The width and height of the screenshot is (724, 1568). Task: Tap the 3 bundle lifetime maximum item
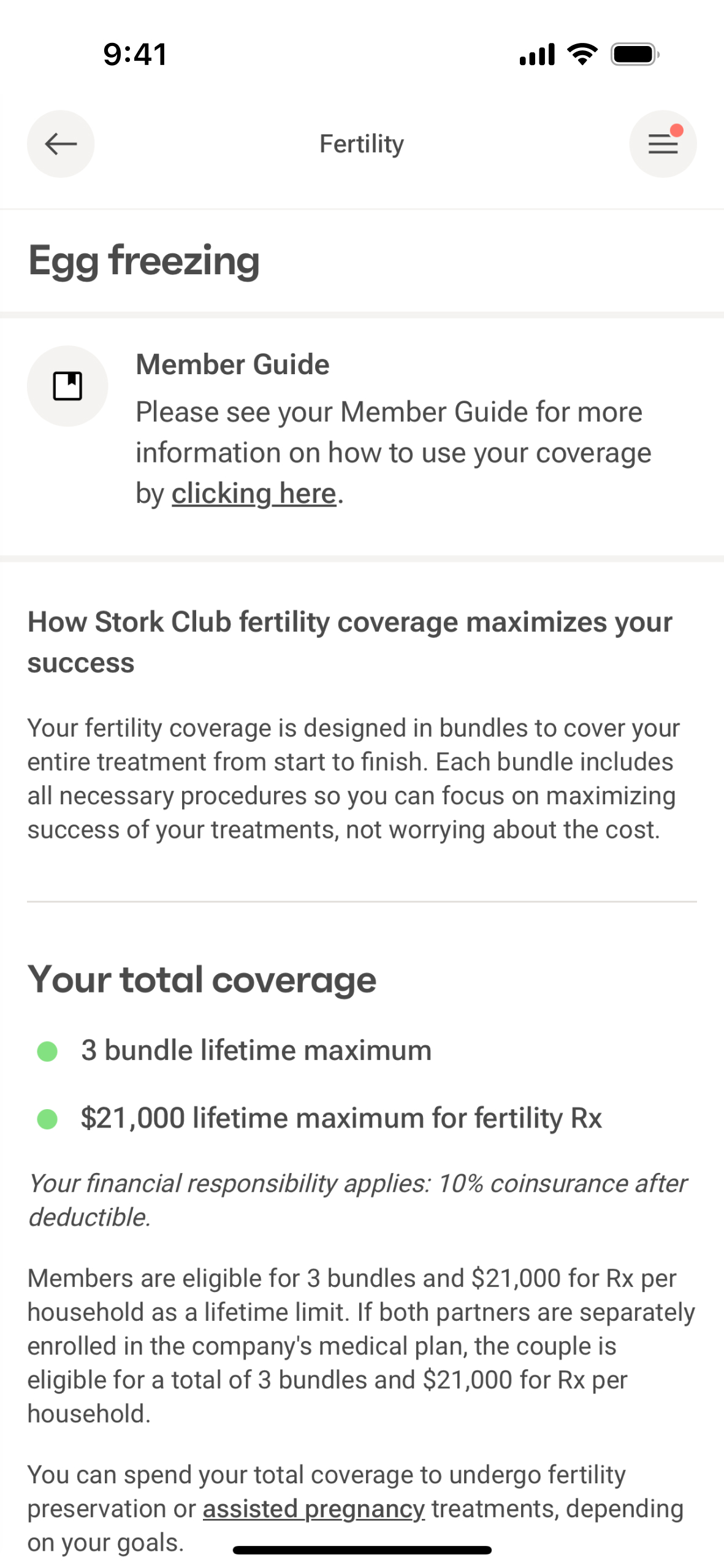coord(256,1050)
